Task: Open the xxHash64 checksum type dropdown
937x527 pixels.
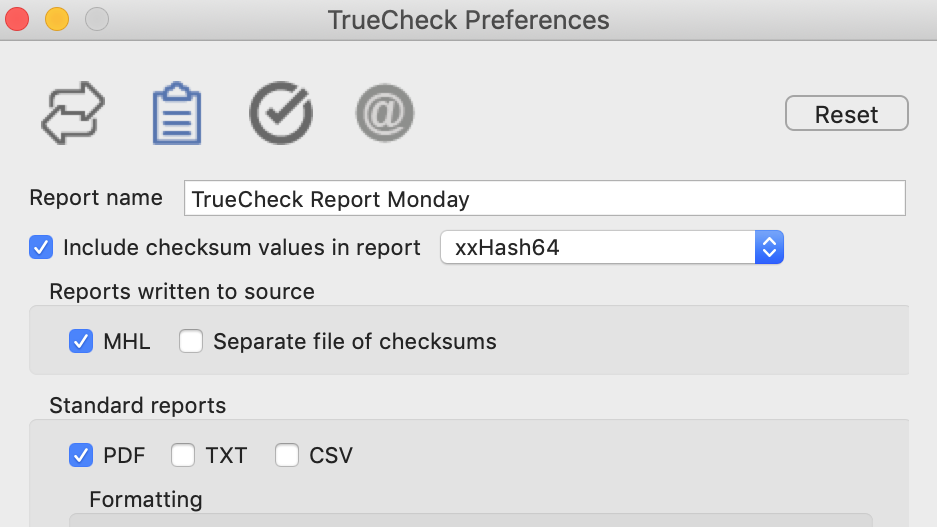Action: click(x=611, y=247)
